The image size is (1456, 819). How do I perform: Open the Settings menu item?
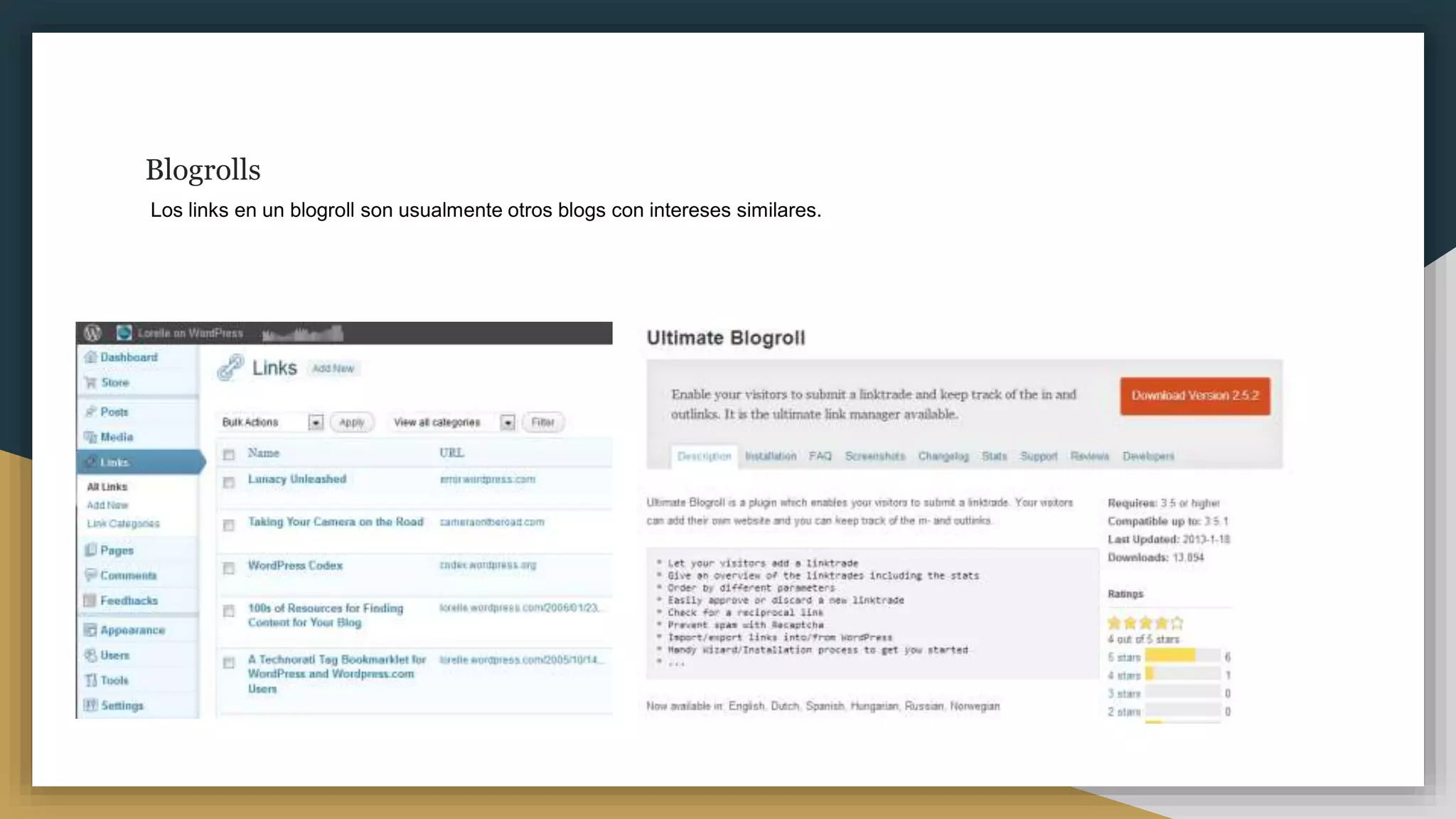click(122, 705)
